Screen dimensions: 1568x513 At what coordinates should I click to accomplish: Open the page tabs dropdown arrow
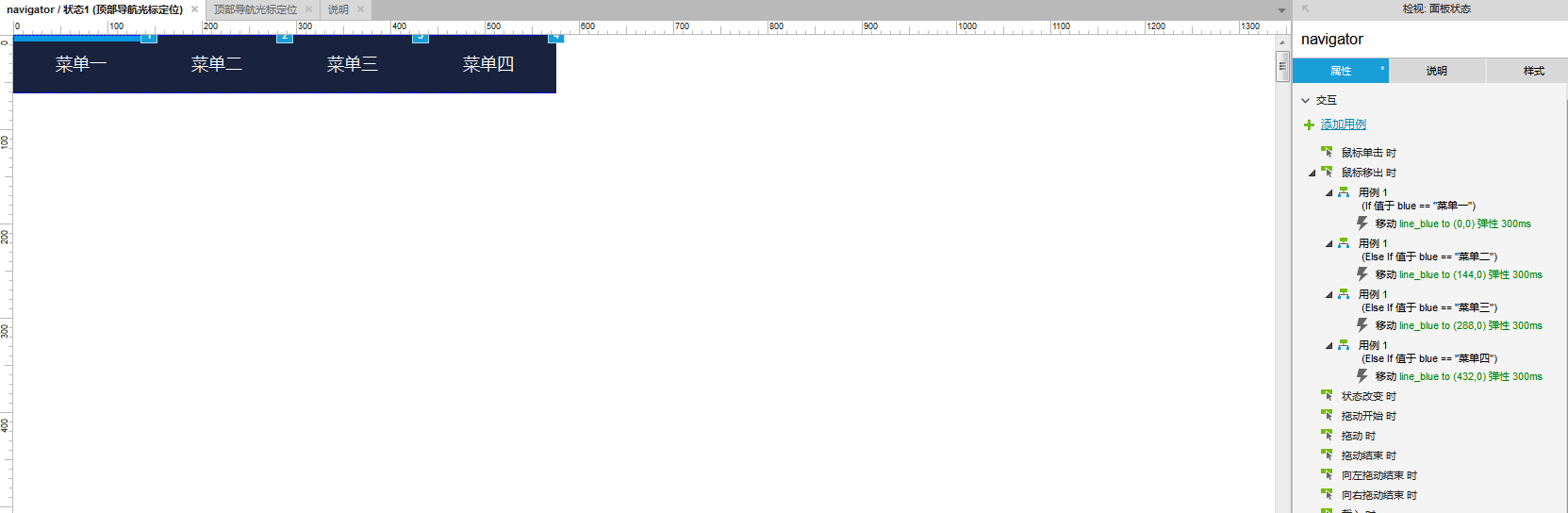pyautogui.click(x=1281, y=10)
